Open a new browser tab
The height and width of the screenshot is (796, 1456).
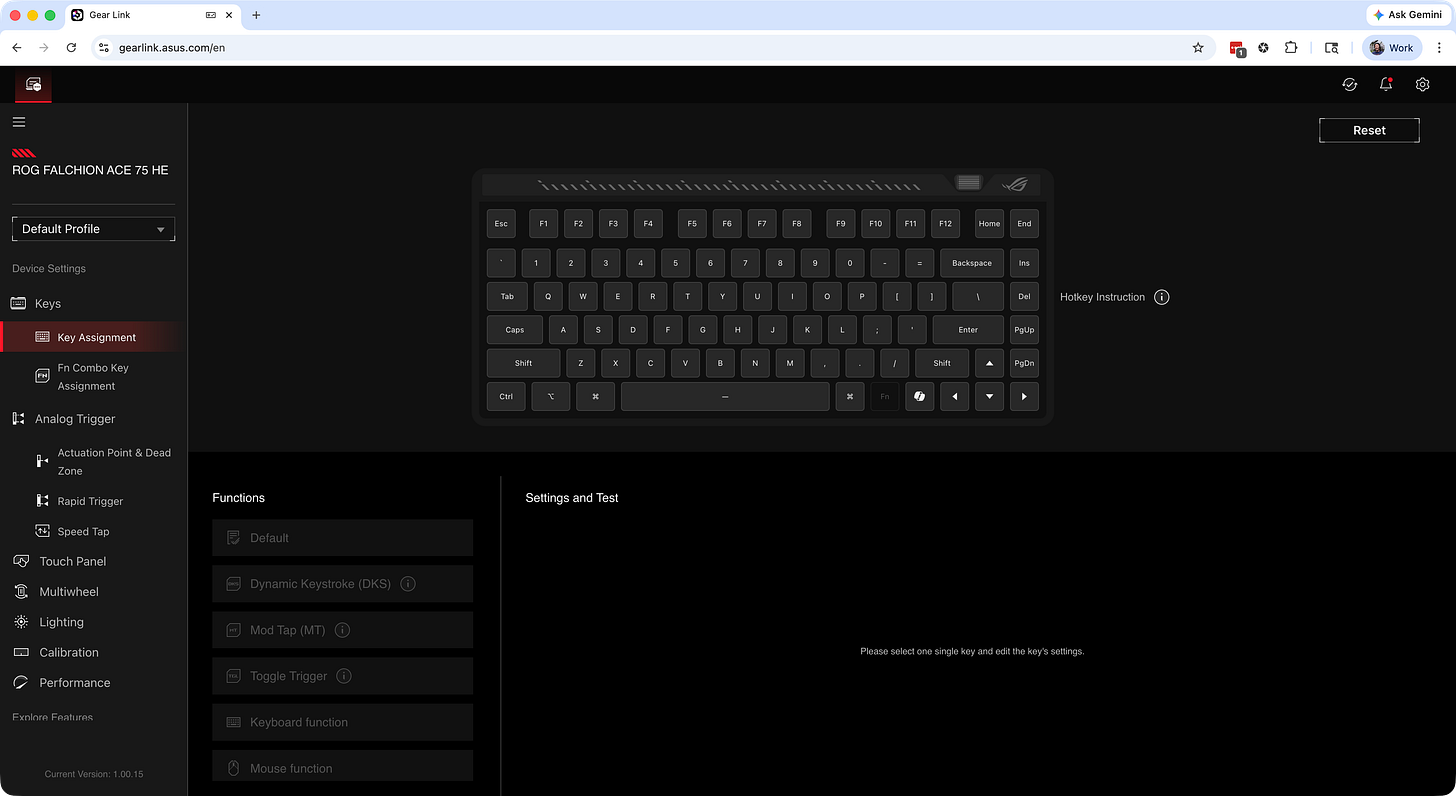click(x=256, y=15)
